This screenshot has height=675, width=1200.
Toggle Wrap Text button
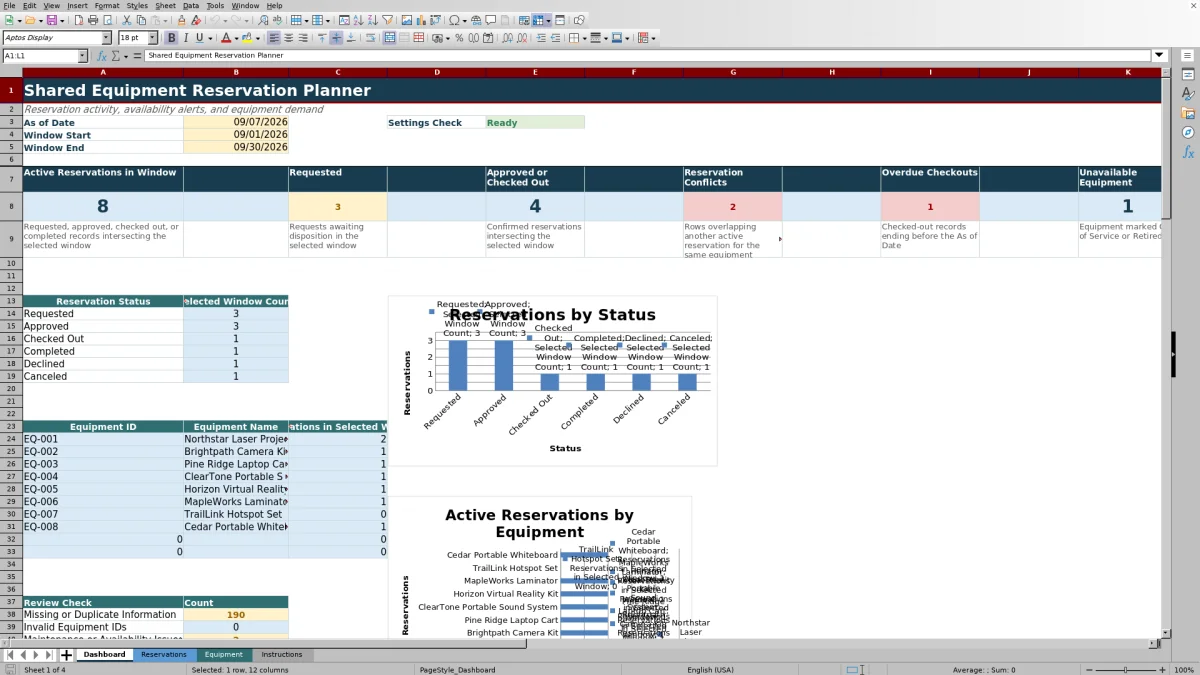point(370,38)
